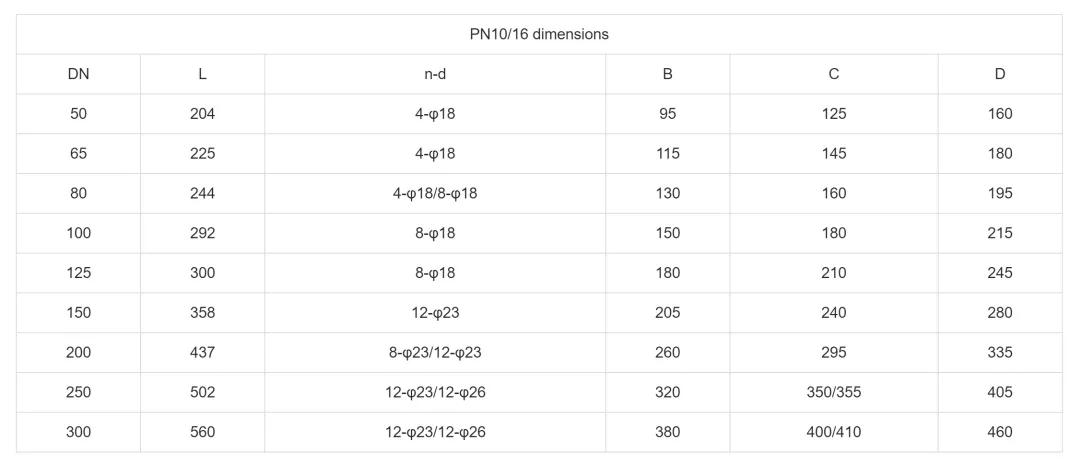The image size is (1082, 465).
Task: Click the L value 437 cell
Action: [202, 352]
